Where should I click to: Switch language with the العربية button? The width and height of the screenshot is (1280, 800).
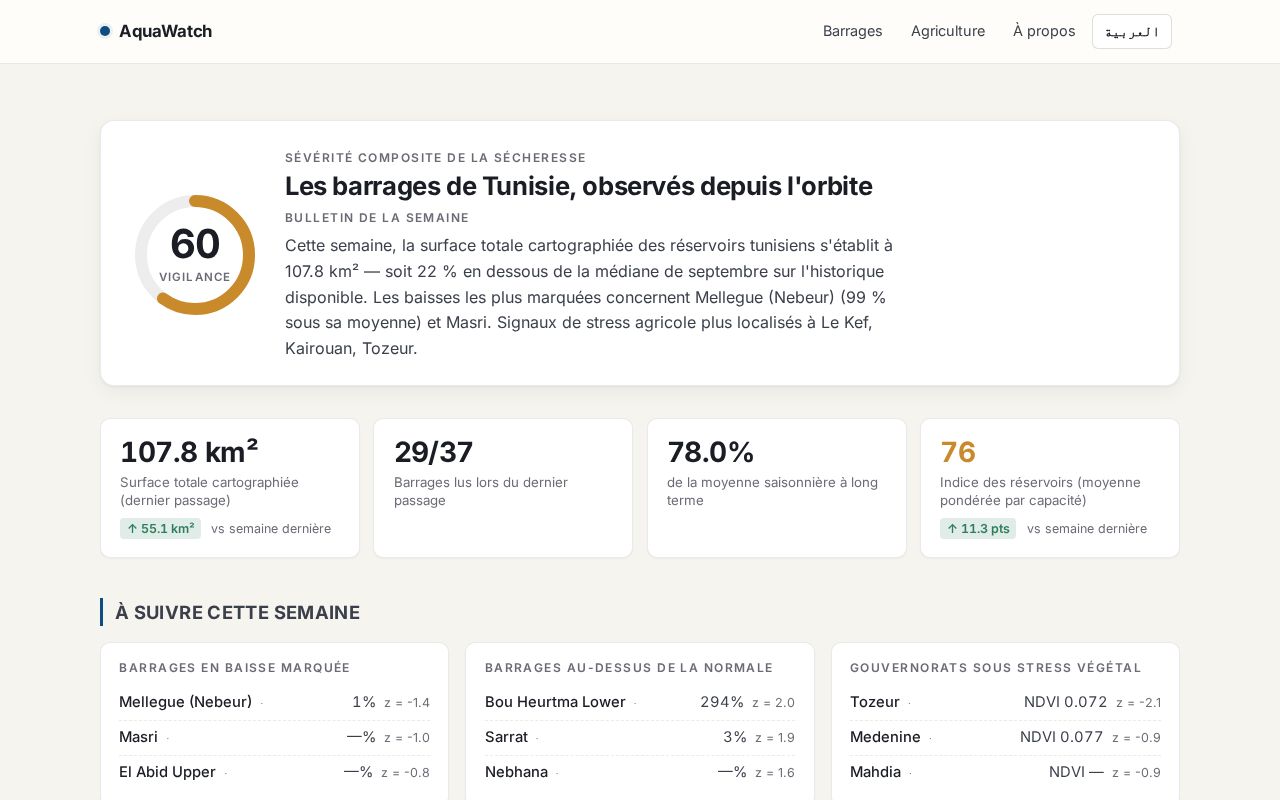[x=1132, y=31]
